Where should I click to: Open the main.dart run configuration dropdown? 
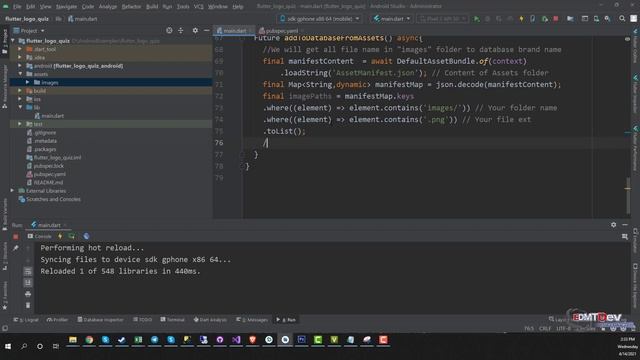pyautogui.click(x=392, y=19)
